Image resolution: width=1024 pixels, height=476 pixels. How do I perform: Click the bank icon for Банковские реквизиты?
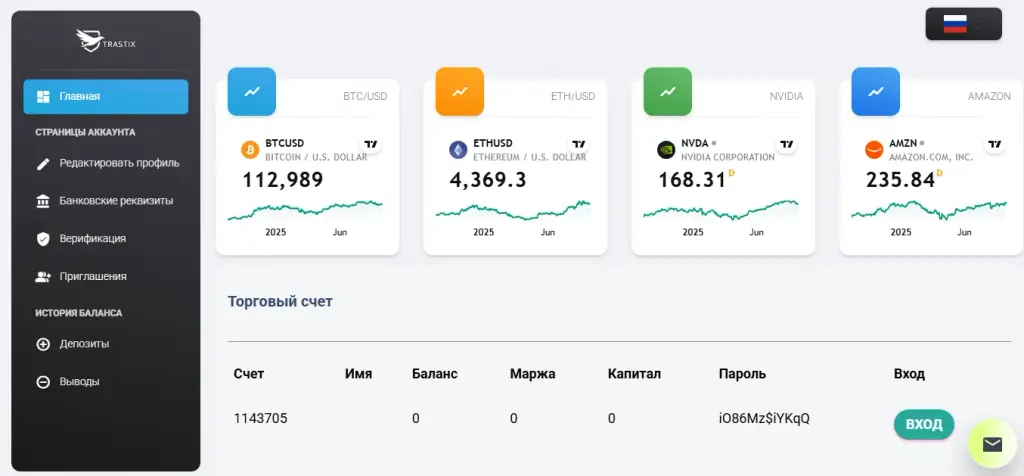click(43, 201)
